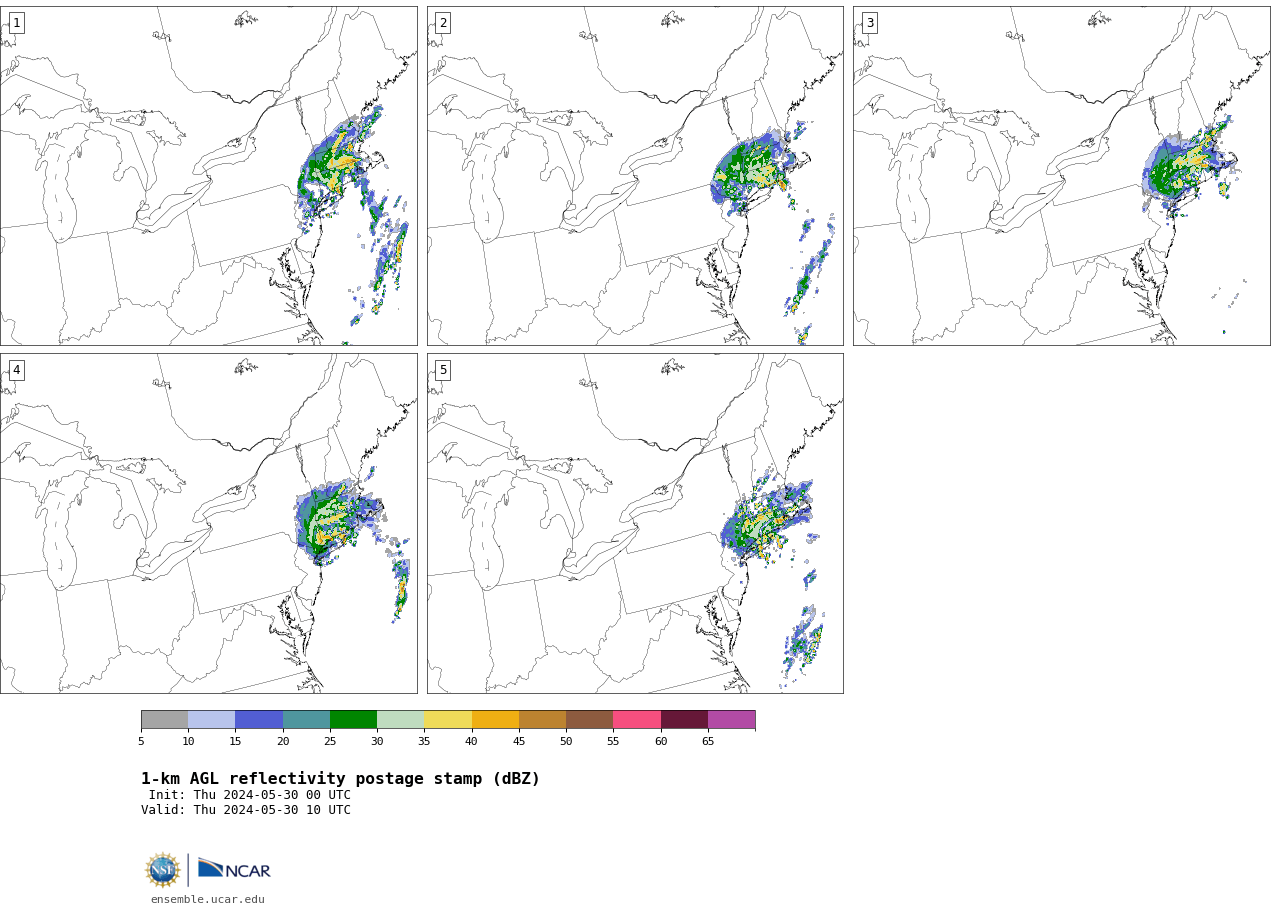
Task: Select the light blue 10-15 dBZ swatch
Action: point(212,720)
